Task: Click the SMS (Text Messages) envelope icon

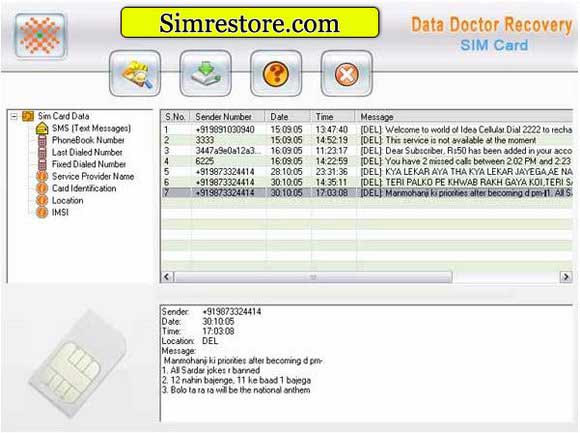Action: tap(42, 128)
